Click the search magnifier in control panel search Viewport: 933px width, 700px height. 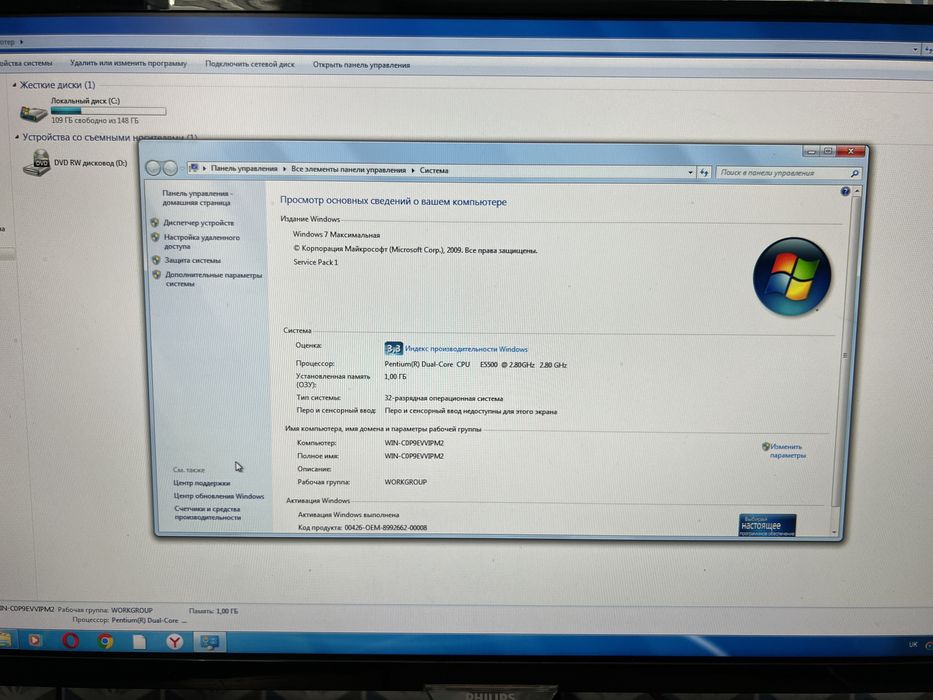[854, 173]
